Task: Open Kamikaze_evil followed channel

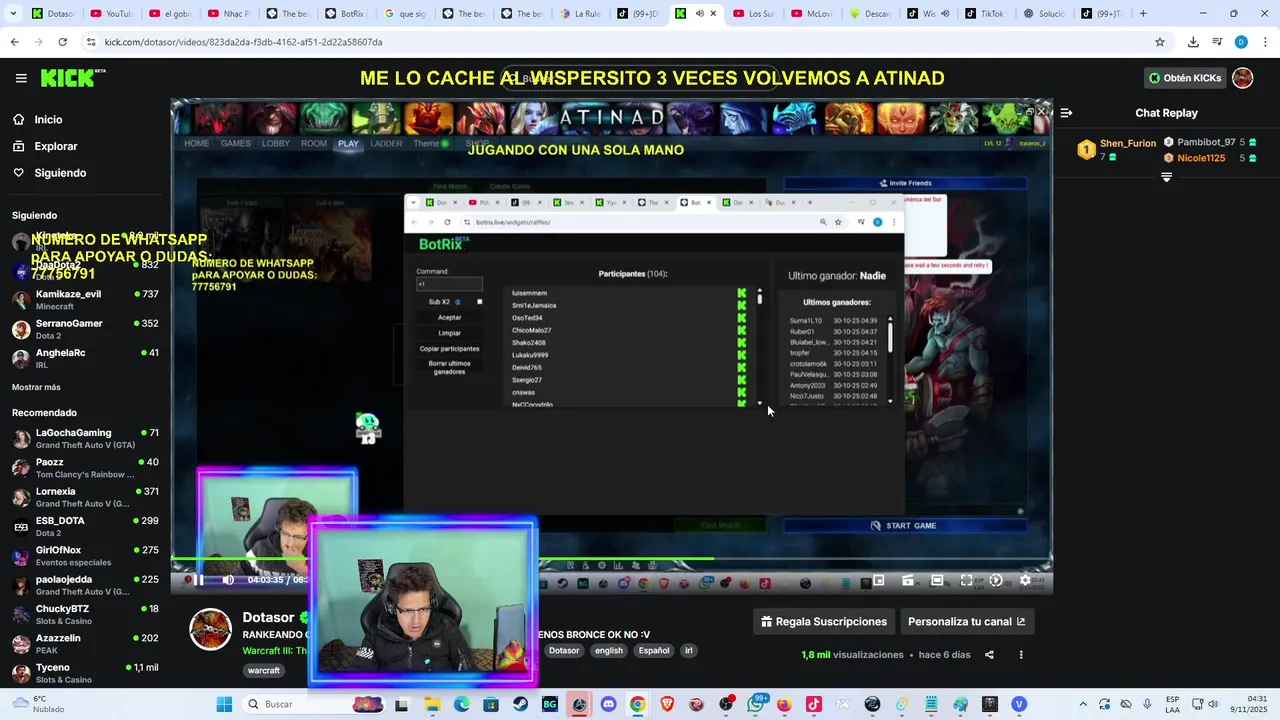Action: click(x=85, y=300)
